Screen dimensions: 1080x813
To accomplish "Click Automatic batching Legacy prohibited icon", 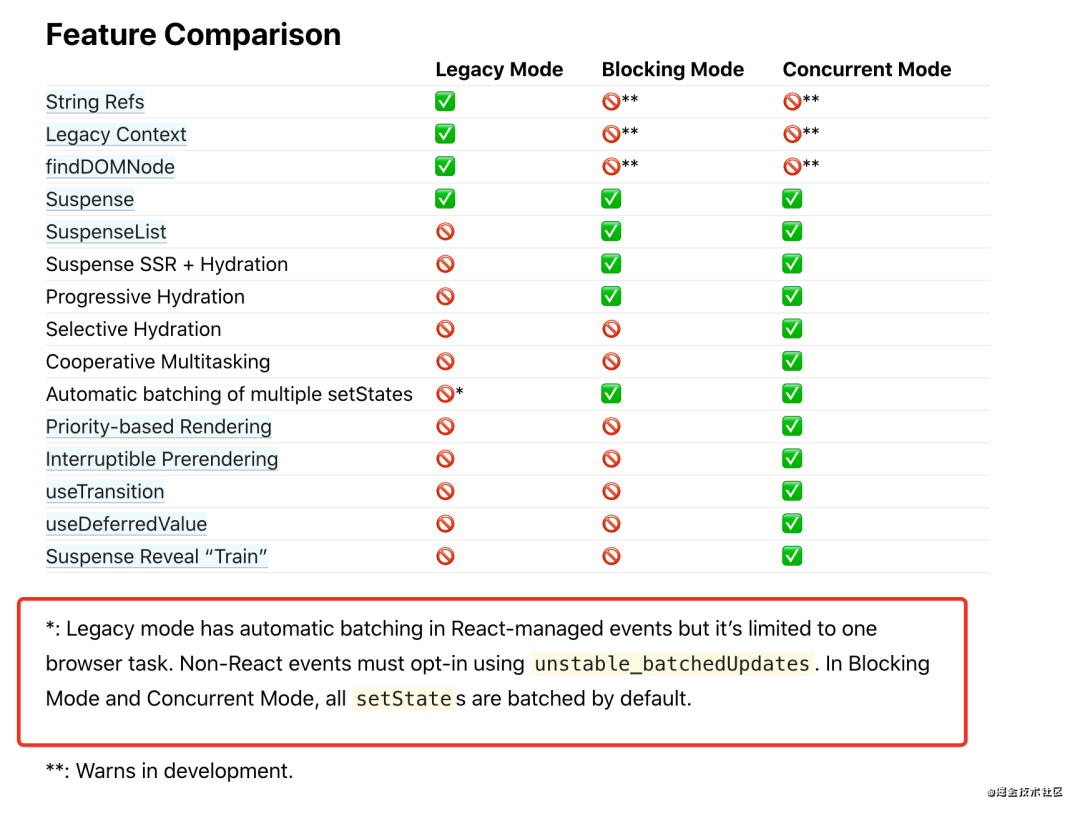I will pos(445,393).
